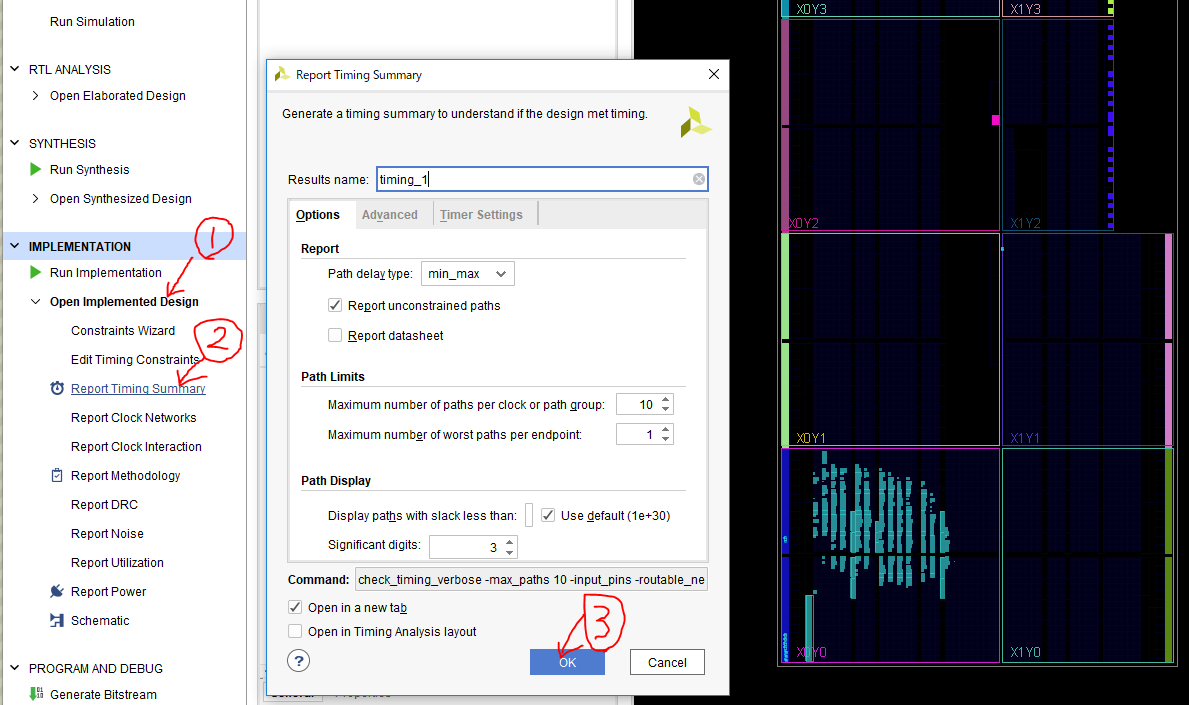1189x705 pixels.
Task: Clear the Results name field with the x icon
Action: (698, 178)
